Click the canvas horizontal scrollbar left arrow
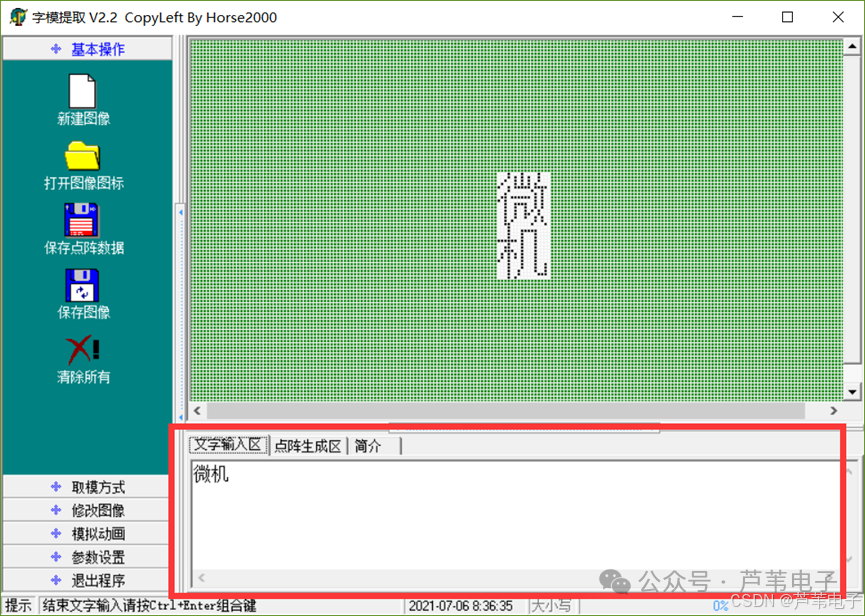This screenshot has height=616, width=865. tap(197, 410)
